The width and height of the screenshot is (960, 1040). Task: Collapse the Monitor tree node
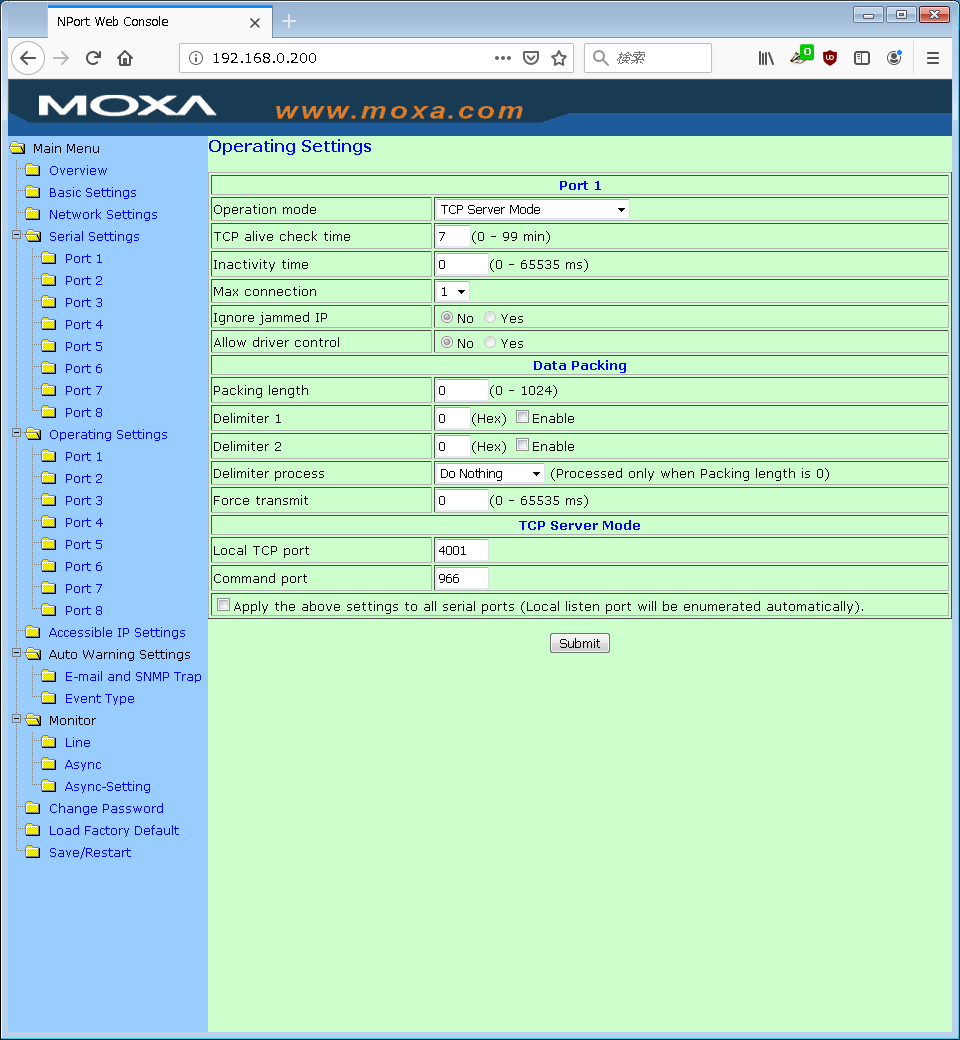tap(17, 719)
